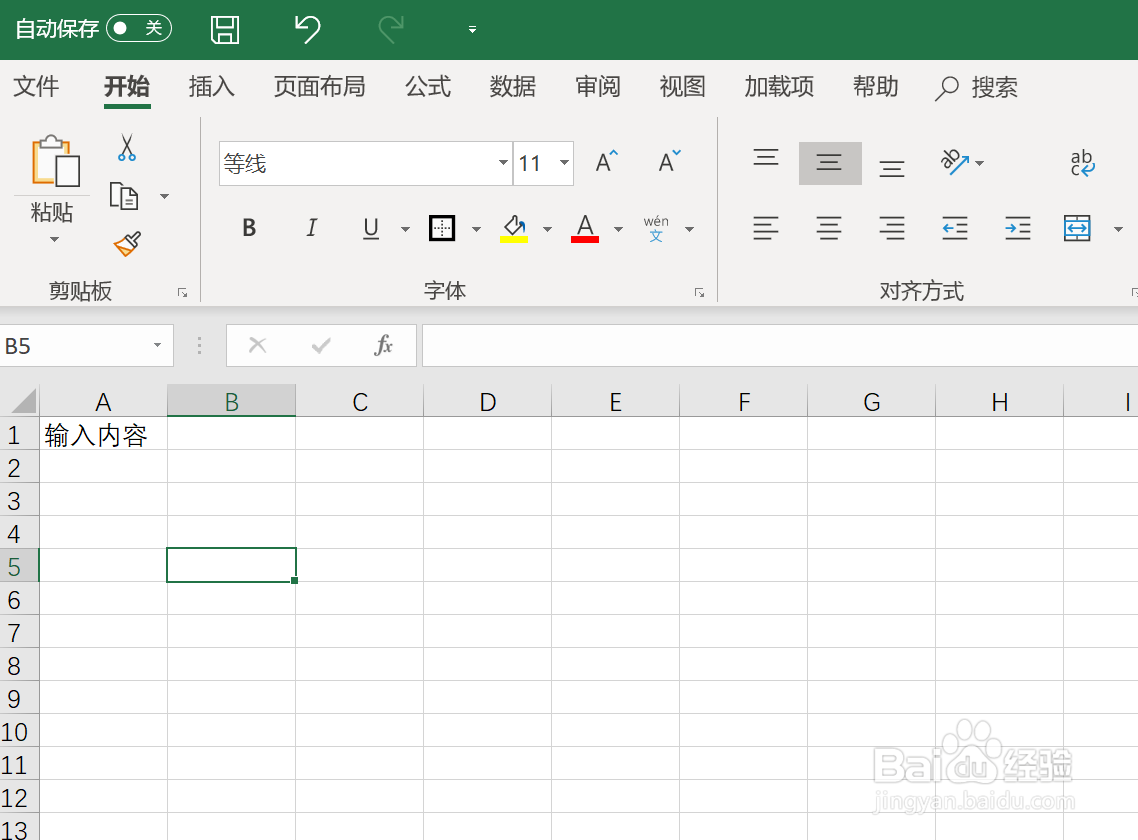Open the font size 11 dropdown
The height and width of the screenshot is (840, 1138).
pos(564,163)
